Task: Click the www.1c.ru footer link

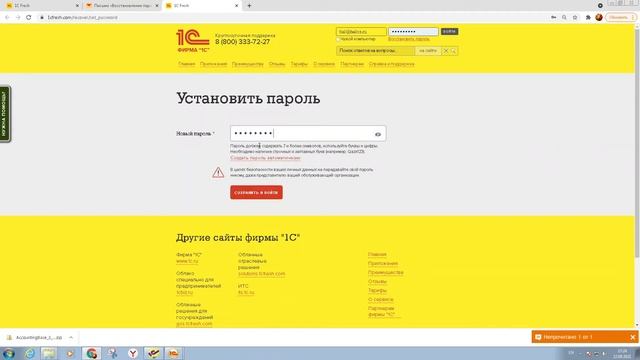Action: pyautogui.click(x=187, y=261)
